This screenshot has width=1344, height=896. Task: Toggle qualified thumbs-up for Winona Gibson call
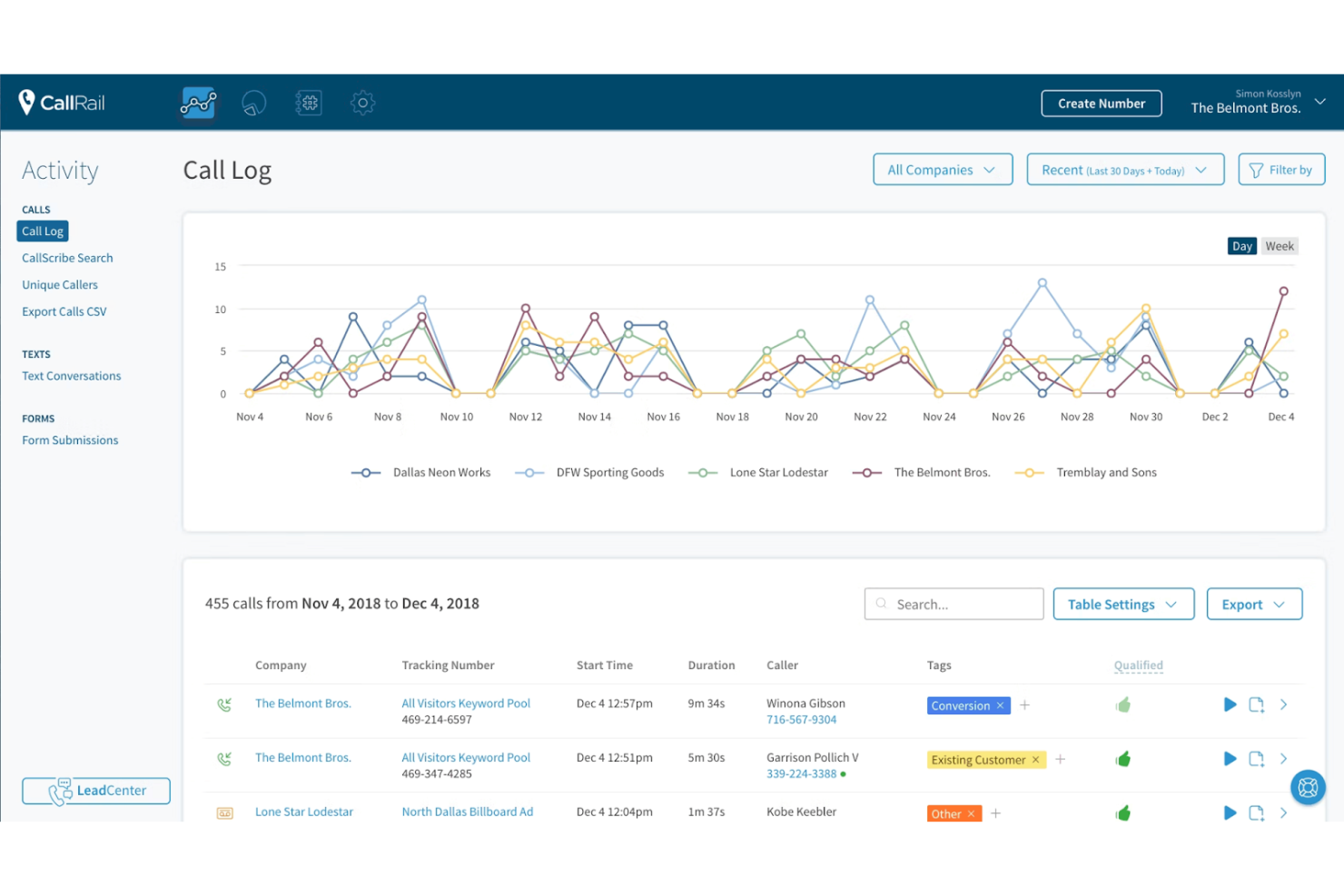tap(1123, 704)
